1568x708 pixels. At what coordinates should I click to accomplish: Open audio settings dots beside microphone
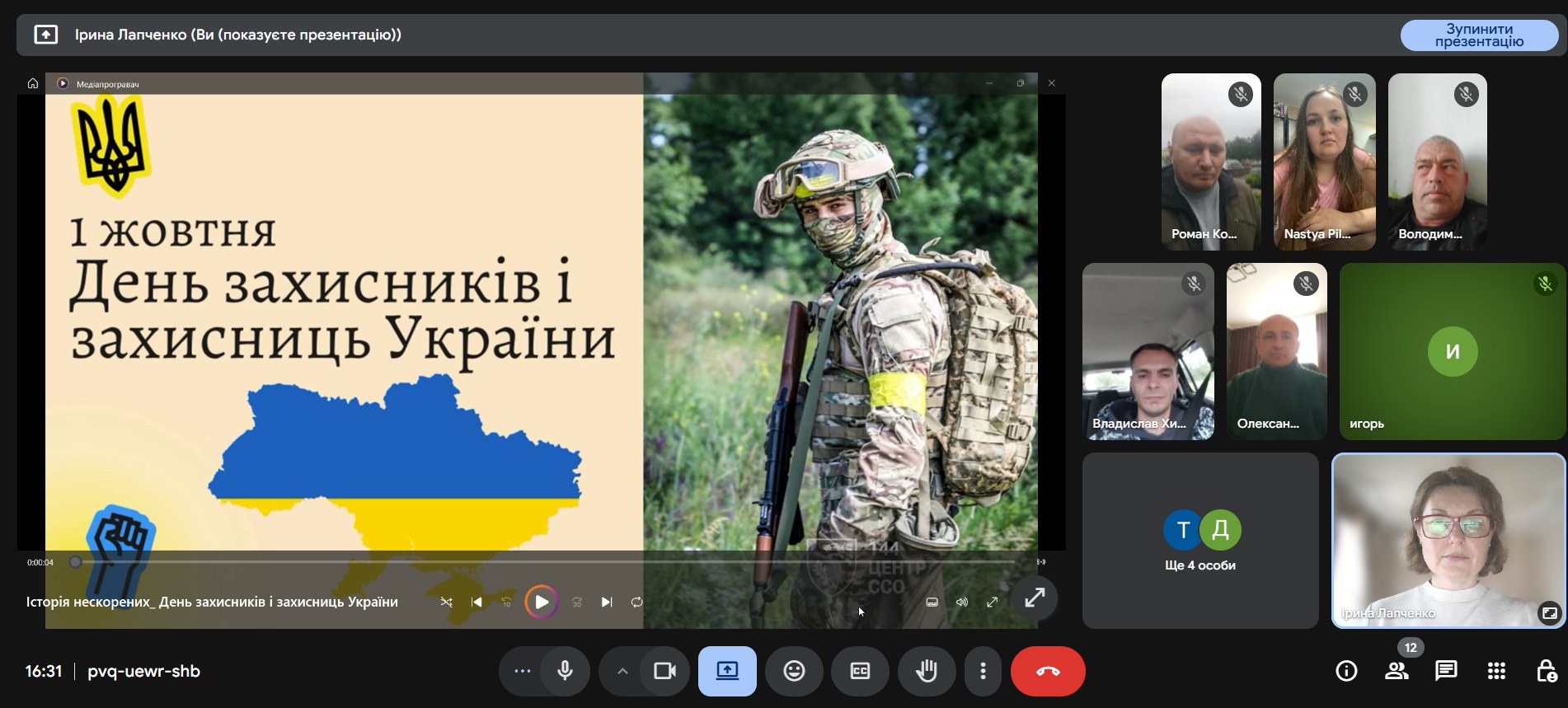(x=522, y=671)
